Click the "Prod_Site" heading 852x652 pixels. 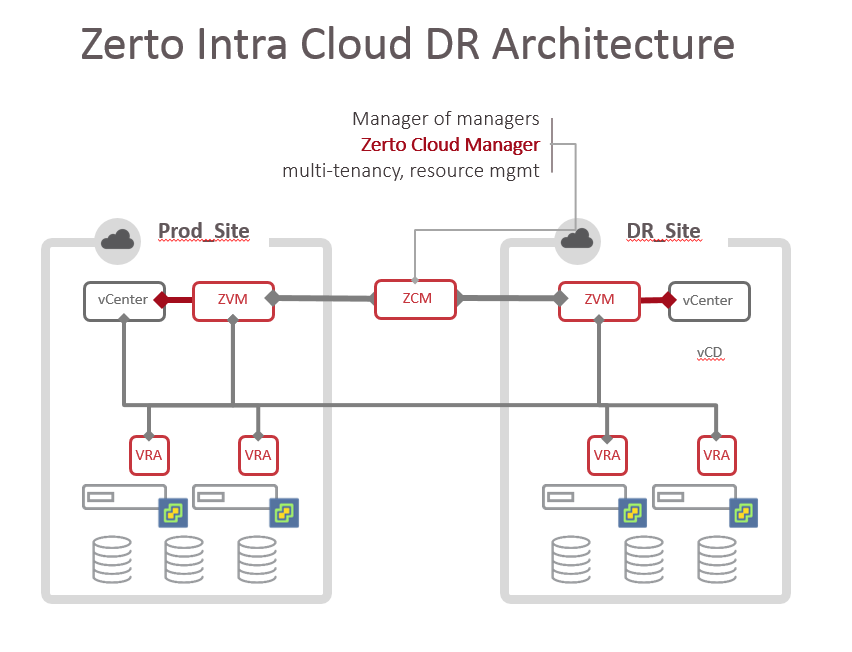(x=204, y=231)
